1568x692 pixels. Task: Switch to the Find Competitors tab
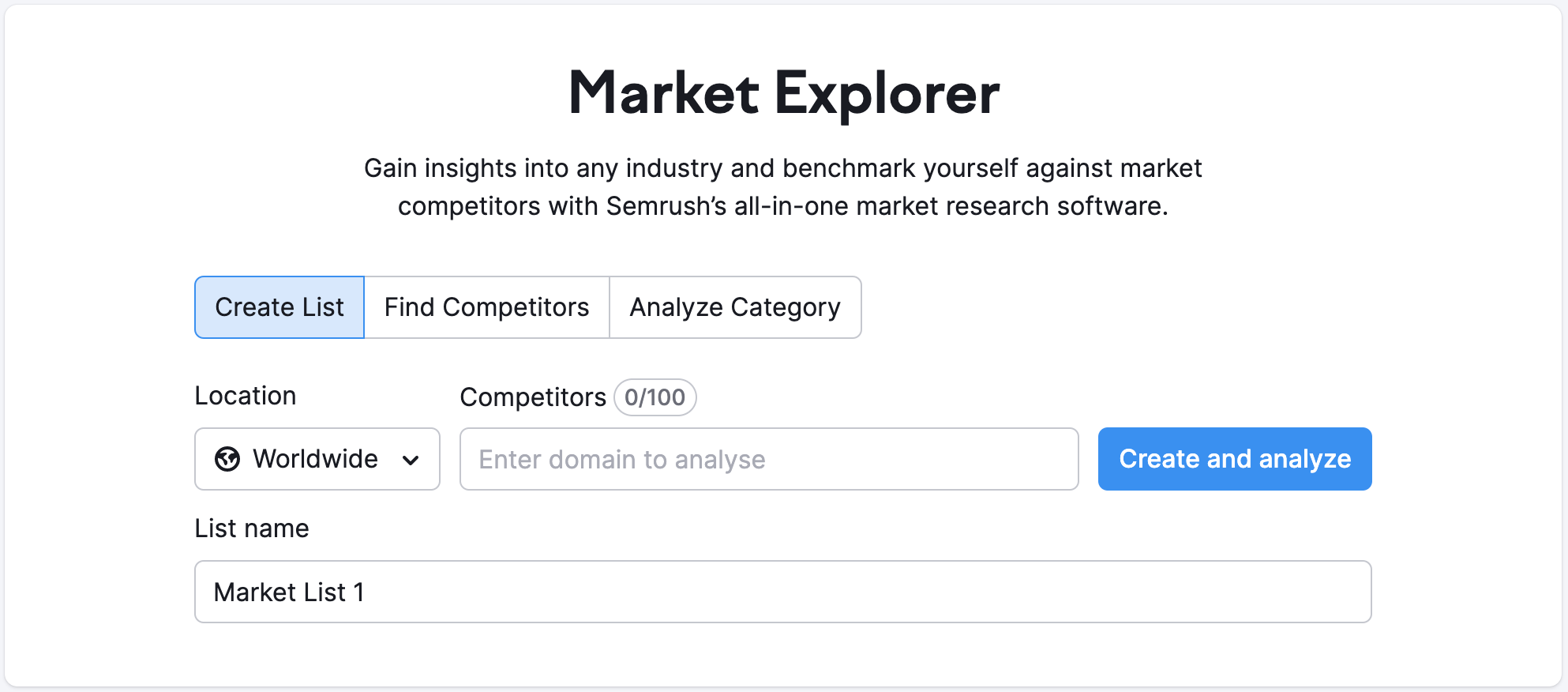(x=486, y=307)
